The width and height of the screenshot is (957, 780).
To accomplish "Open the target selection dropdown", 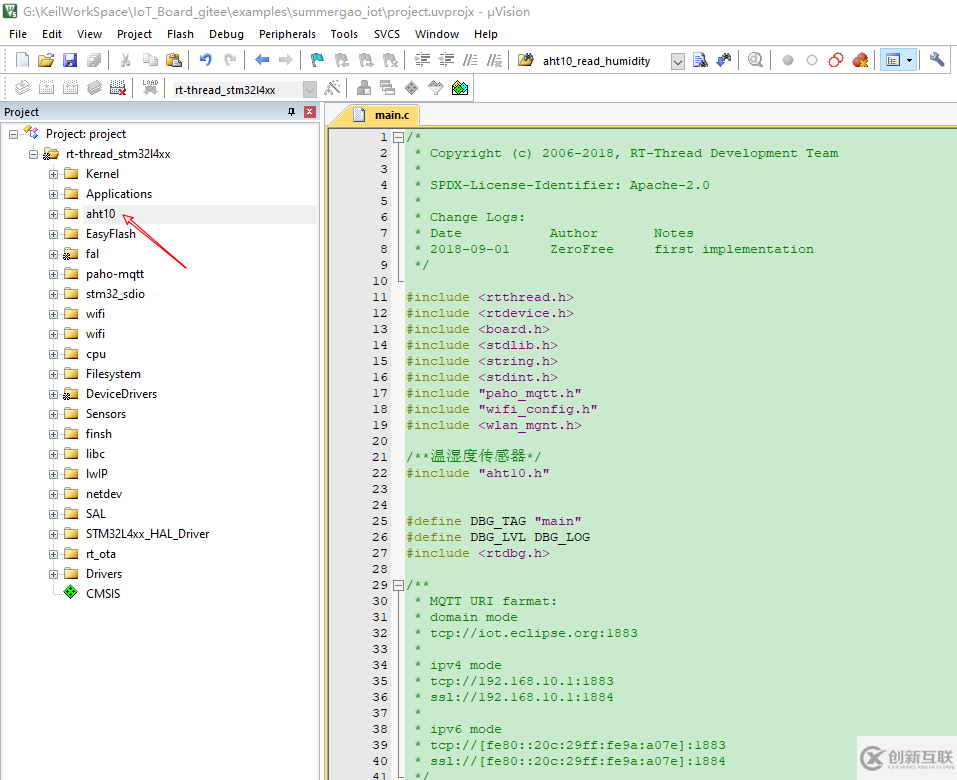I will [309, 90].
